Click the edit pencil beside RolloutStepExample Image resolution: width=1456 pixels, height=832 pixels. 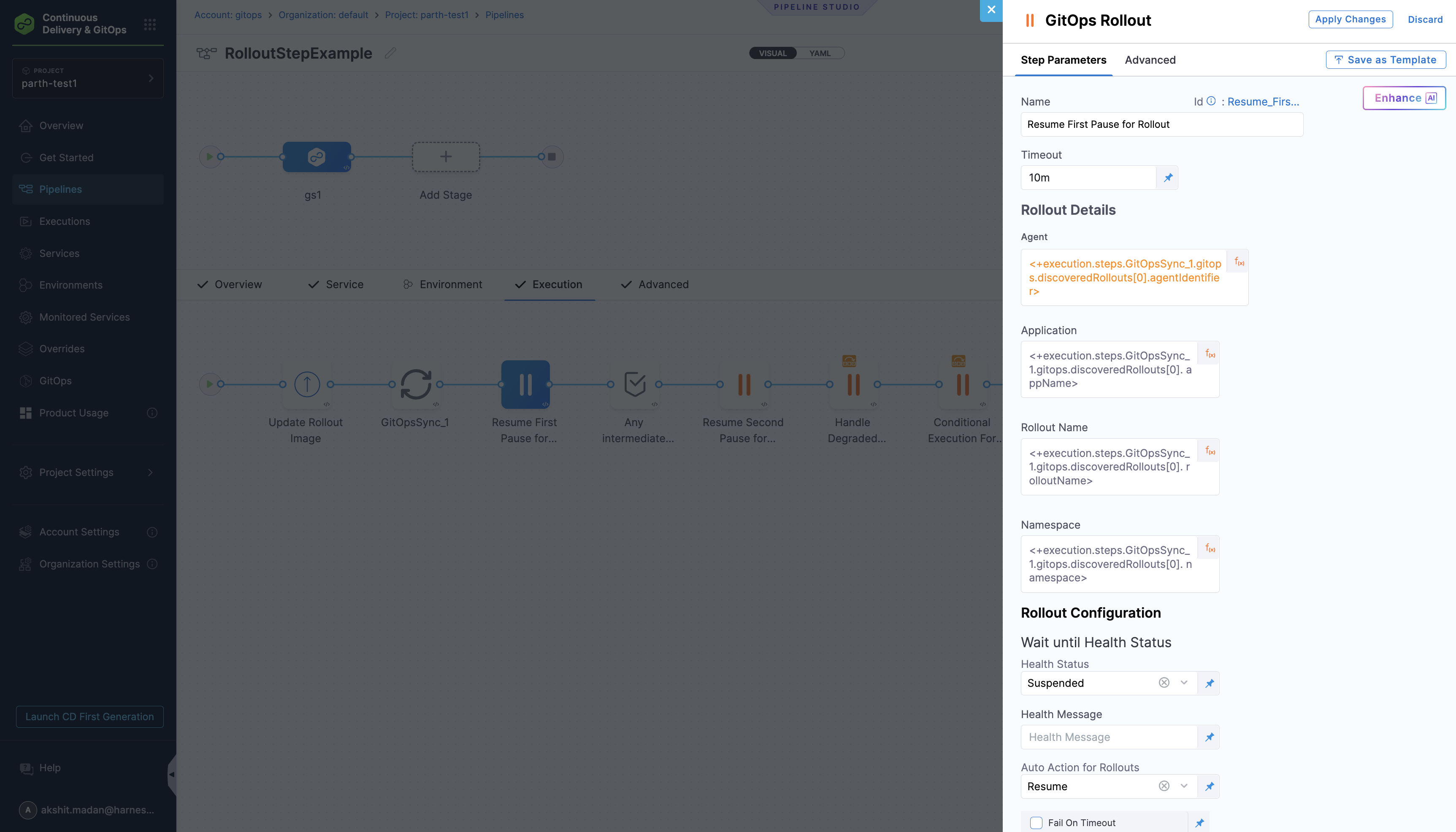click(x=390, y=53)
